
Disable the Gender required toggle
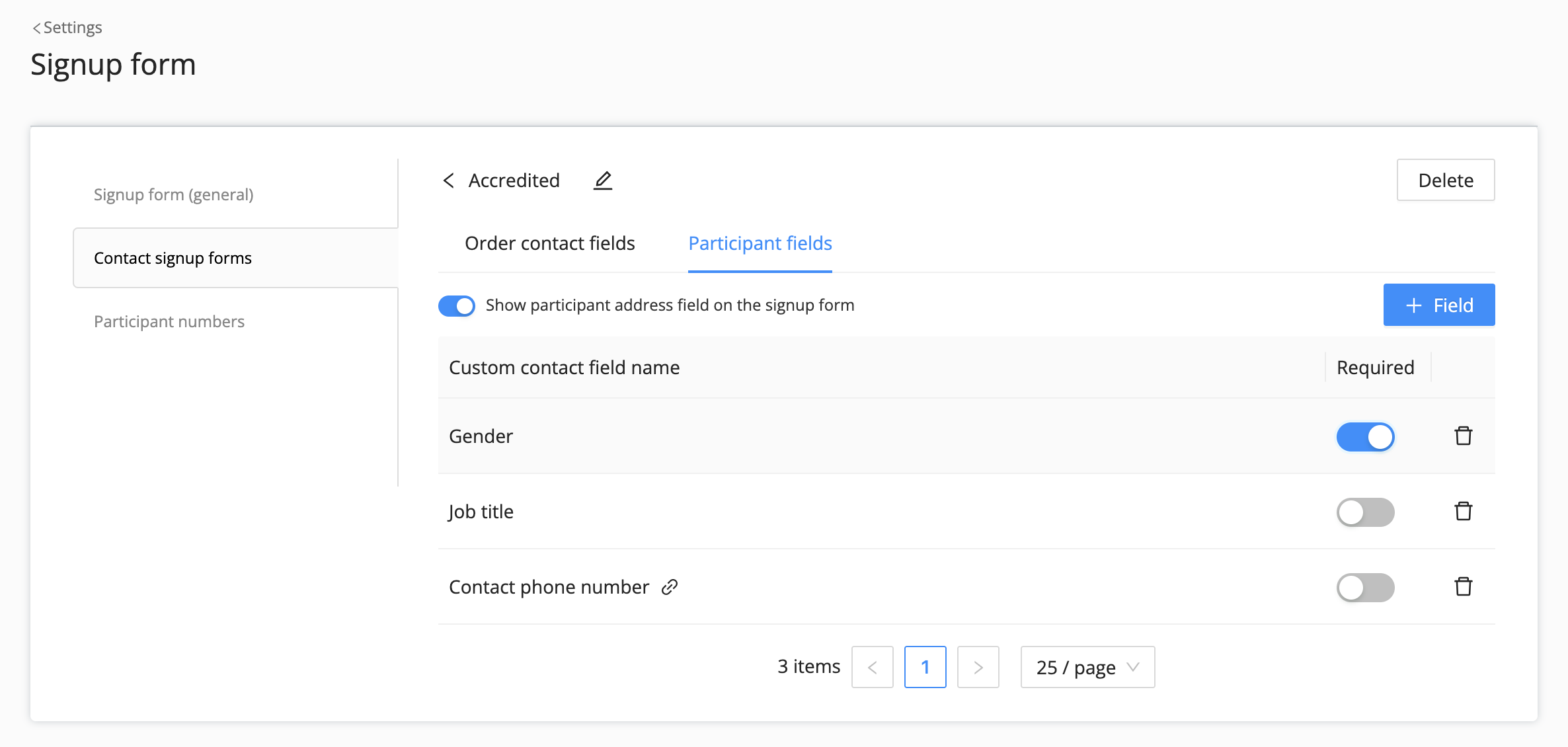[1365, 437]
